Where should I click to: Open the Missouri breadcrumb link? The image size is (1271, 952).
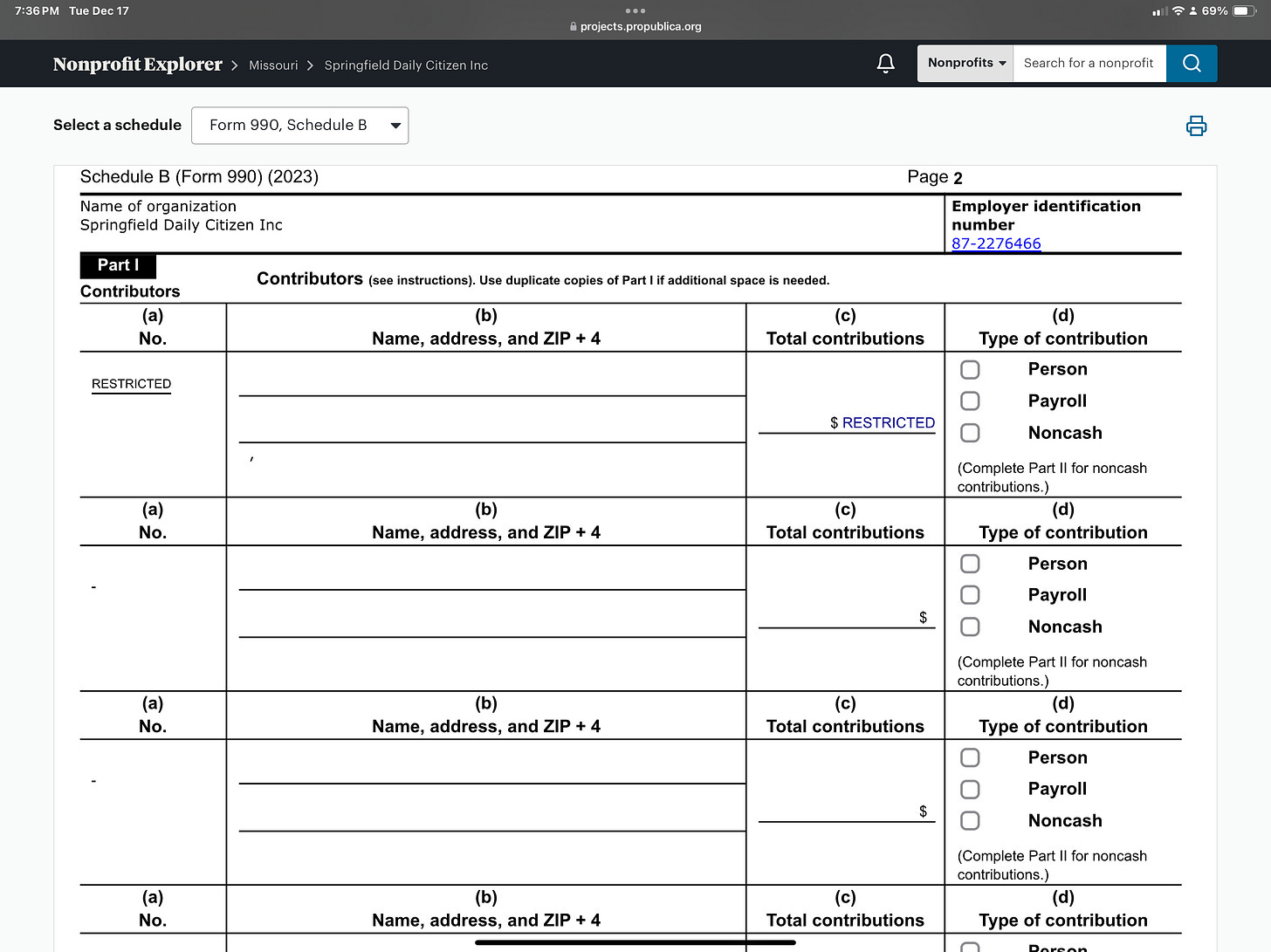[x=273, y=65]
